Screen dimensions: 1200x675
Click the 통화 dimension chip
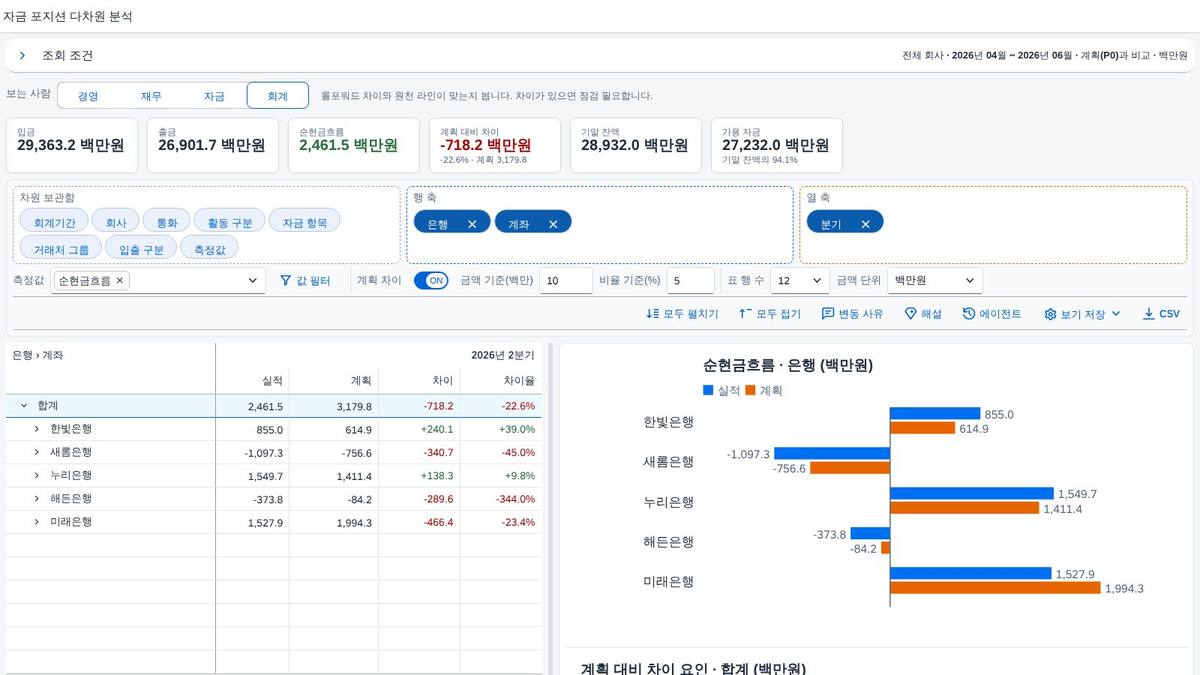point(166,221)
